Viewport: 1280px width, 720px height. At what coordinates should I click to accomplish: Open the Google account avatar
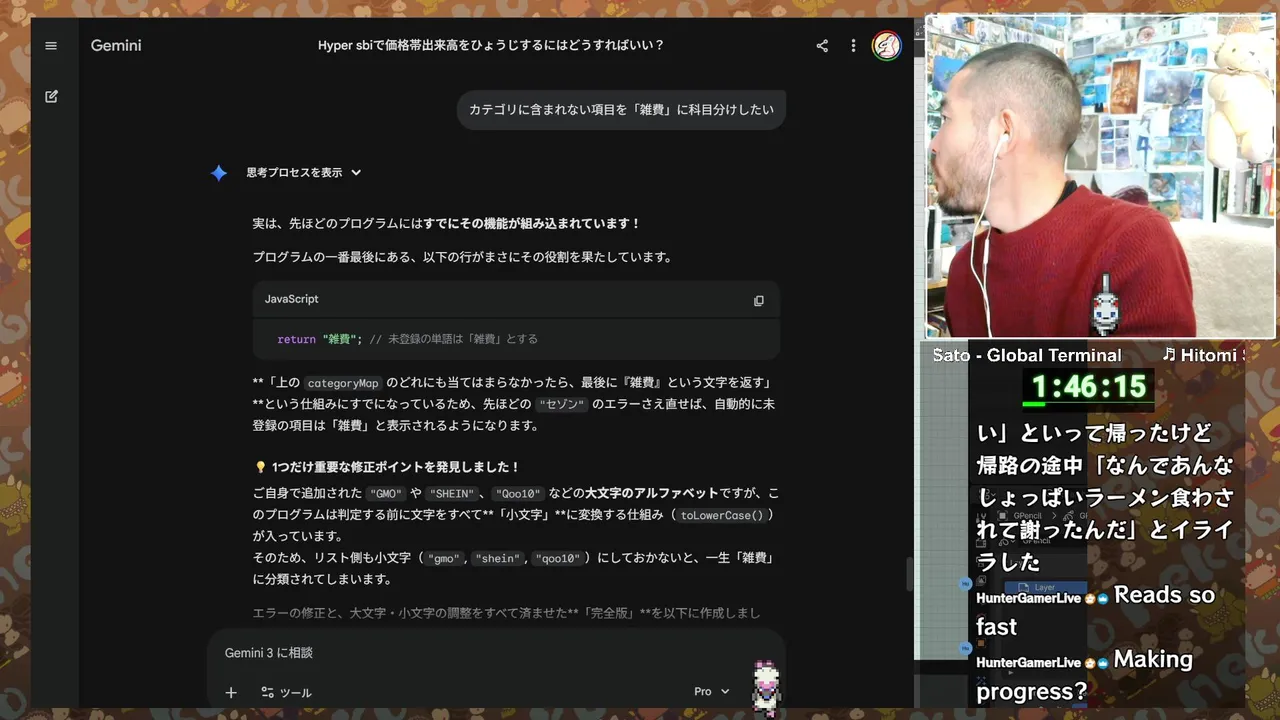[886, 46]
